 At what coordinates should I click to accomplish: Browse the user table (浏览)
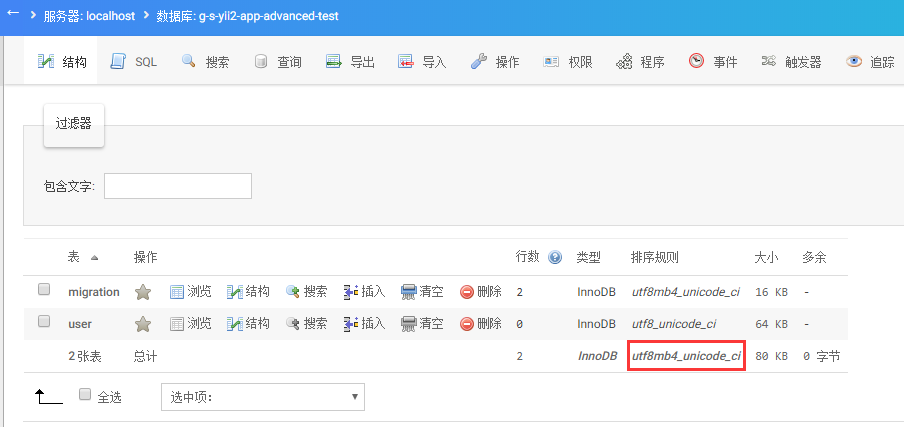pos(191,324)
